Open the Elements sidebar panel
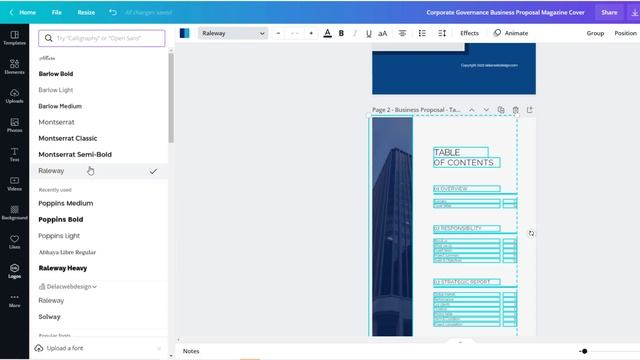640x360 pixels. coord(14,67)
